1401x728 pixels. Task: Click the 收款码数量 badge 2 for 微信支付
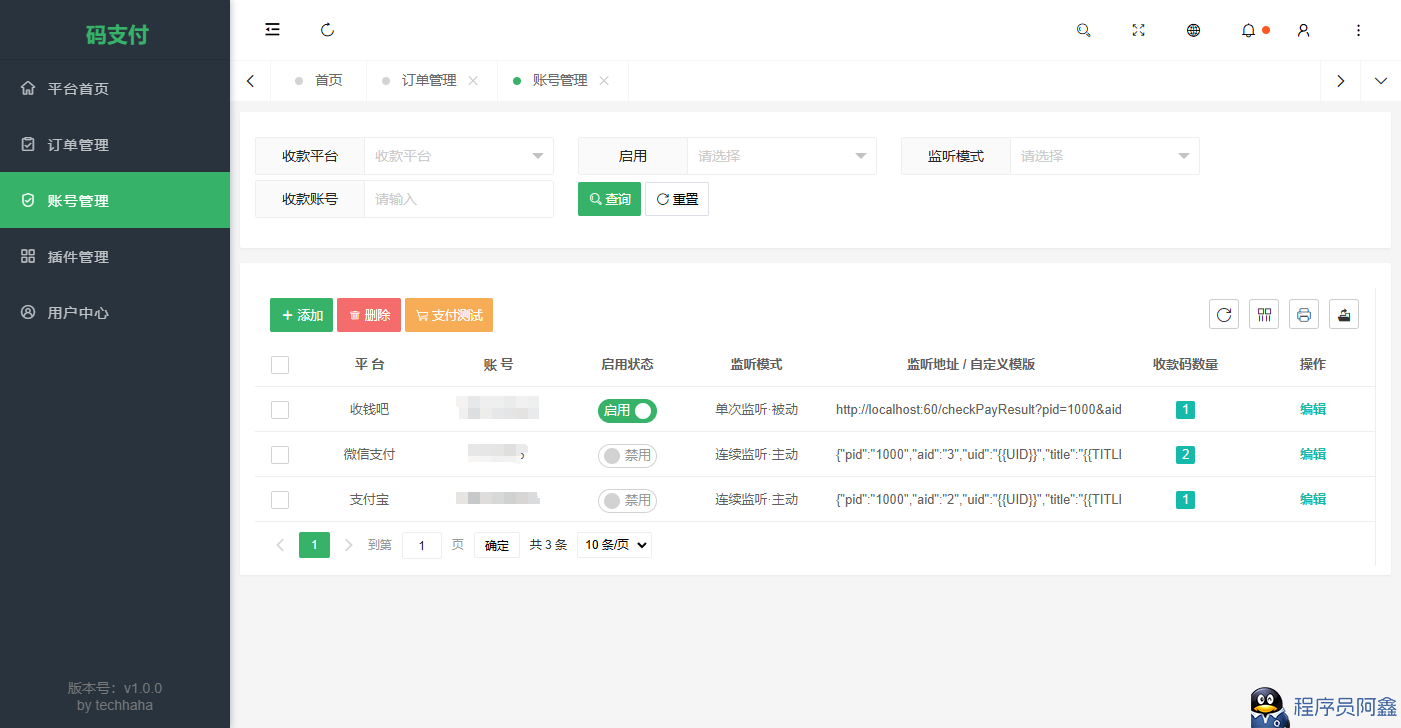click(1185, 455)
